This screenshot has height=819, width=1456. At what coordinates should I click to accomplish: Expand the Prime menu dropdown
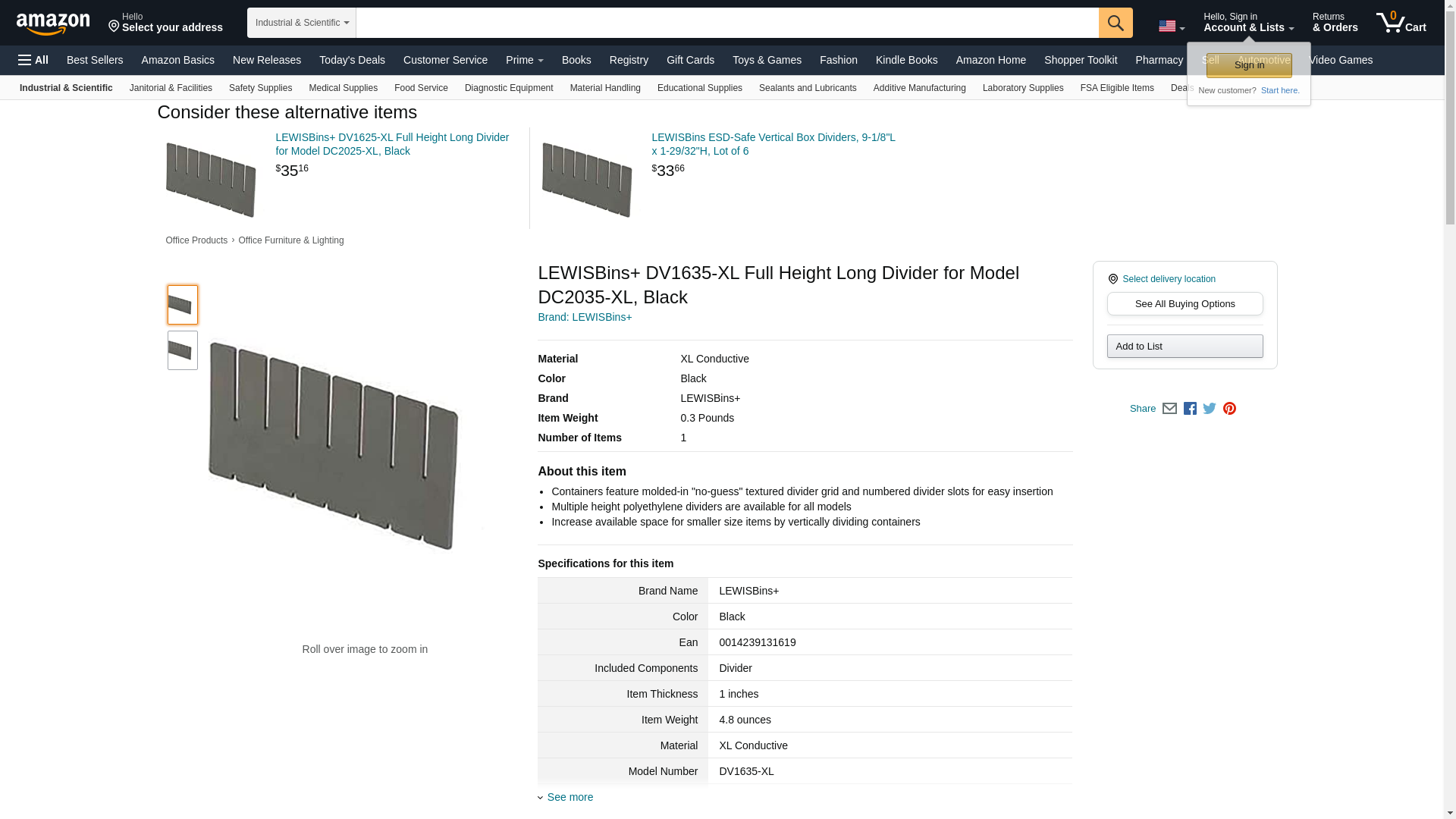click(x=524, y=60)
